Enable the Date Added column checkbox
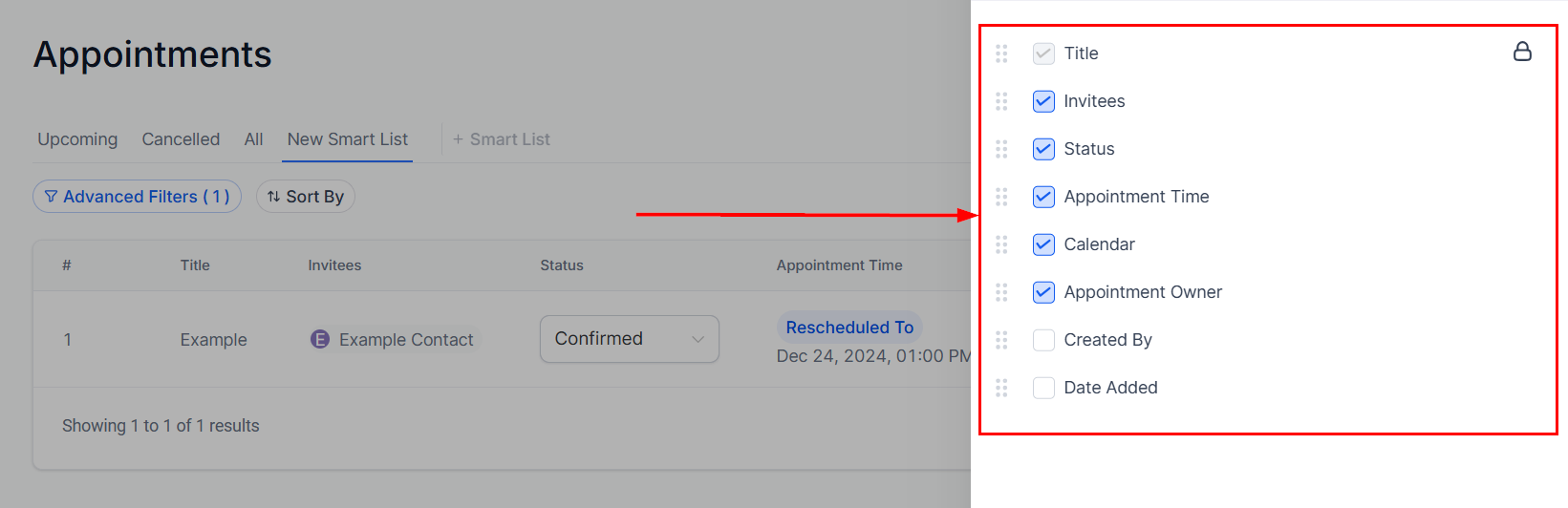This screenshot has width=1568, height=508. (1043, 388)
